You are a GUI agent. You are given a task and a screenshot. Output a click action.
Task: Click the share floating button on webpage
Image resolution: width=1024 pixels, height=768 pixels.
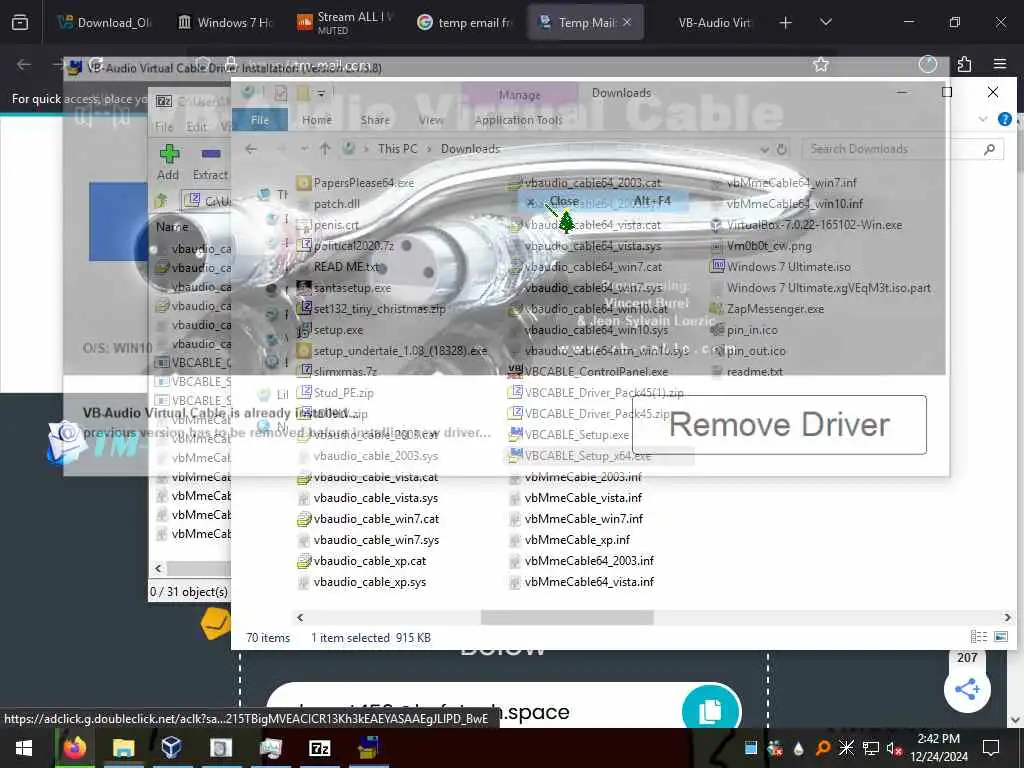[x=967, y=689]
